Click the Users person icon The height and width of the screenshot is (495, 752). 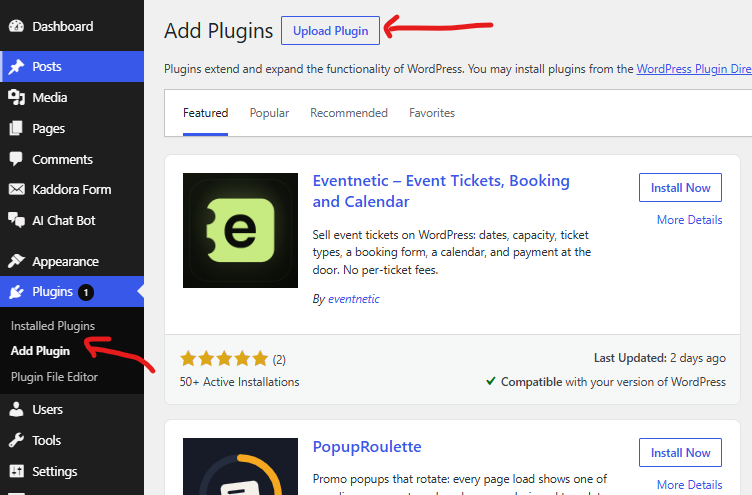tap(16, 409)
